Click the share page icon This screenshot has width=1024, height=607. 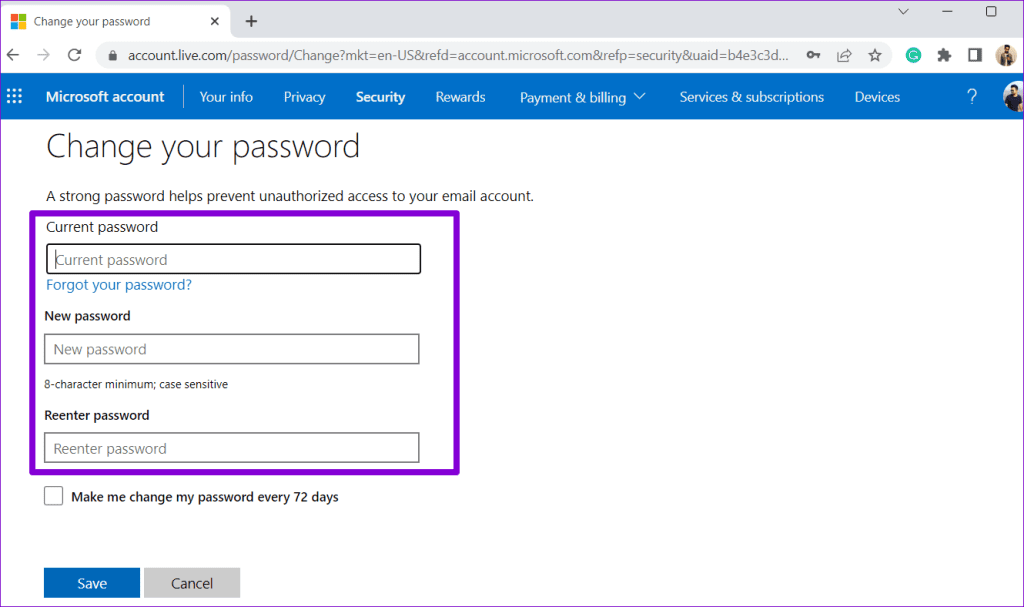tap(844, 55)
